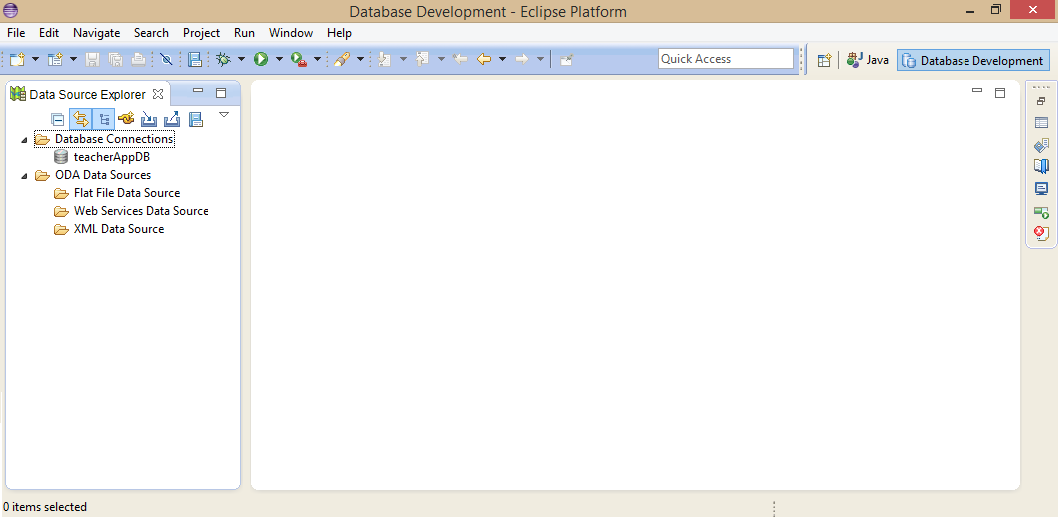Minimize the editor area
This screenshot has height=517, width=1058.
977,90
